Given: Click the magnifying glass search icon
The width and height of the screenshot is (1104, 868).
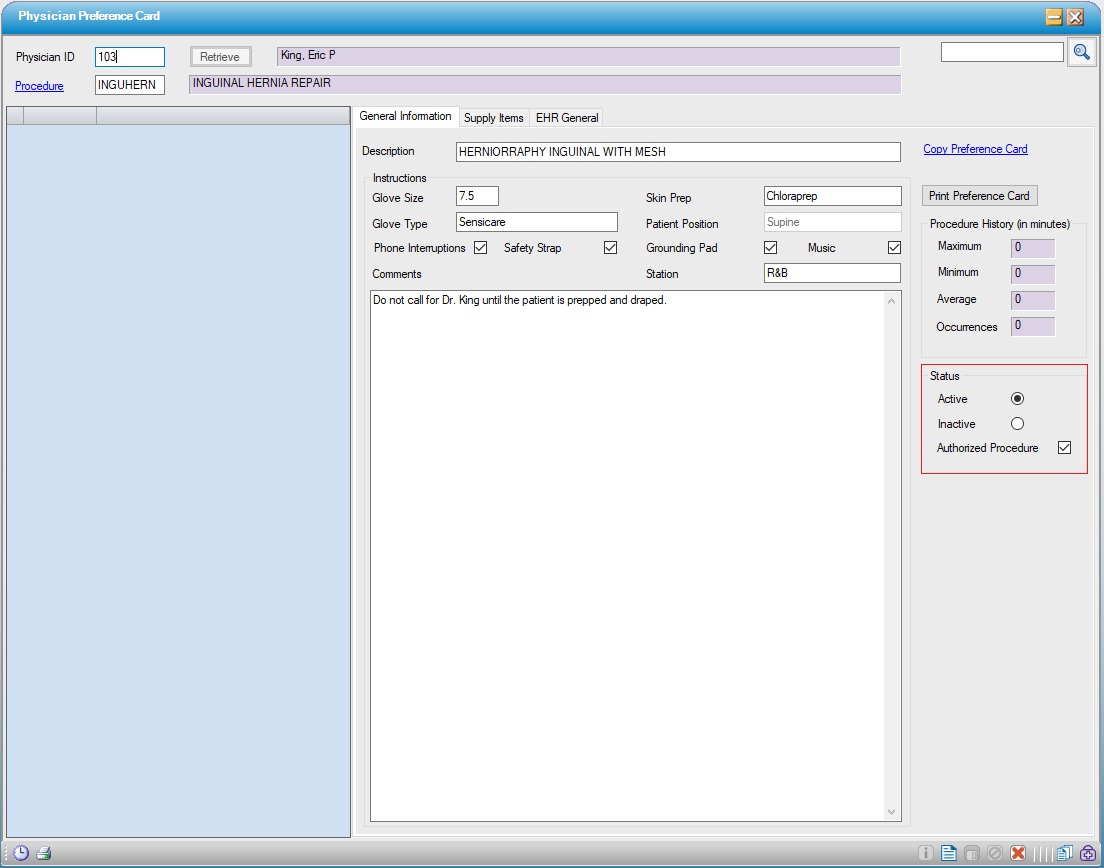Looking at the screenshot, I should [1081, 52].
